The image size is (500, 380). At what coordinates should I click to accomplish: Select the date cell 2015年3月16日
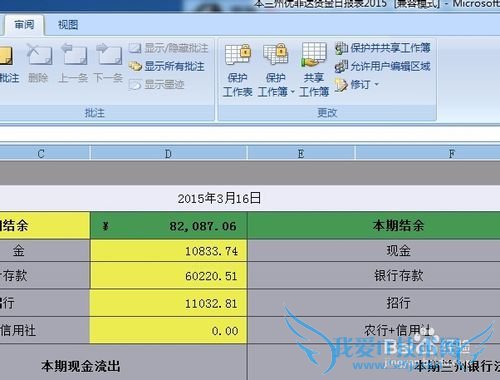(219, 199)
